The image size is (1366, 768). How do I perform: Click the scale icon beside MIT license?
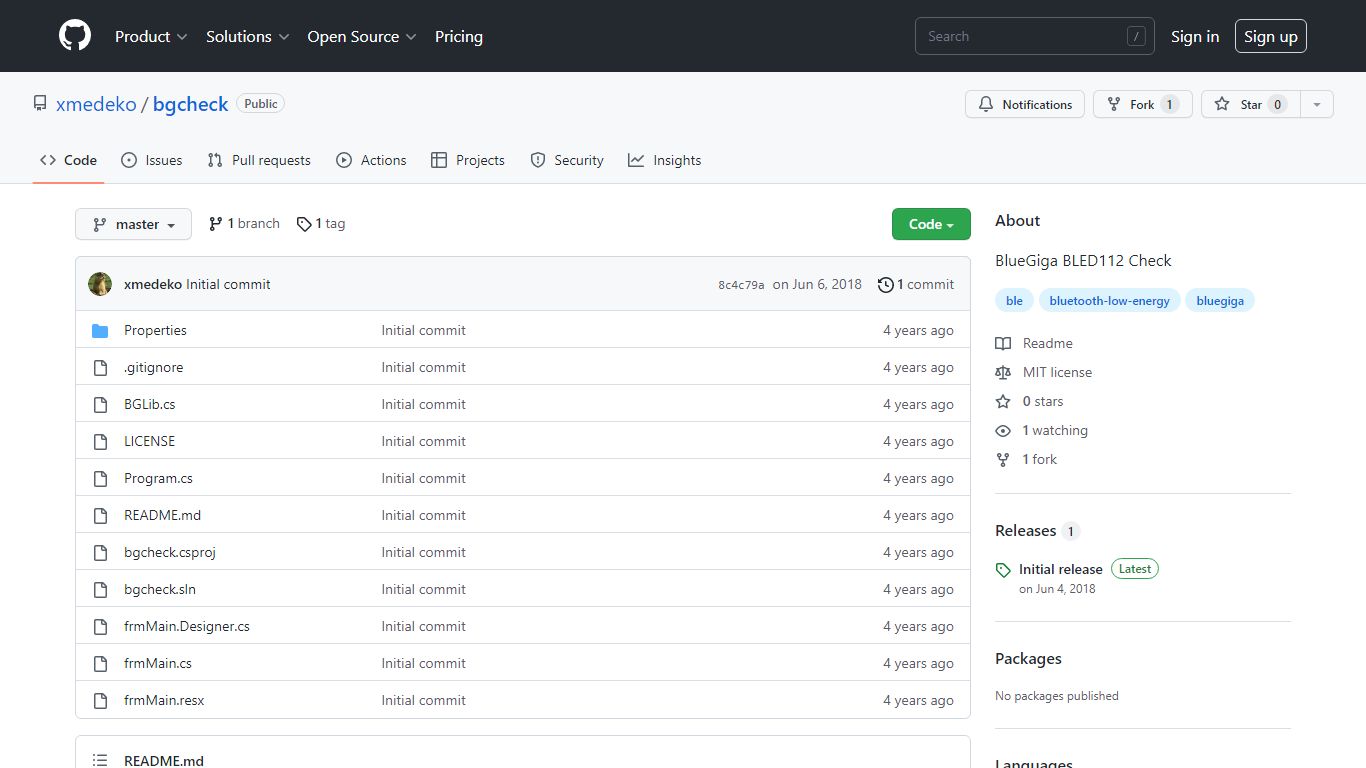coord(1003,372)
